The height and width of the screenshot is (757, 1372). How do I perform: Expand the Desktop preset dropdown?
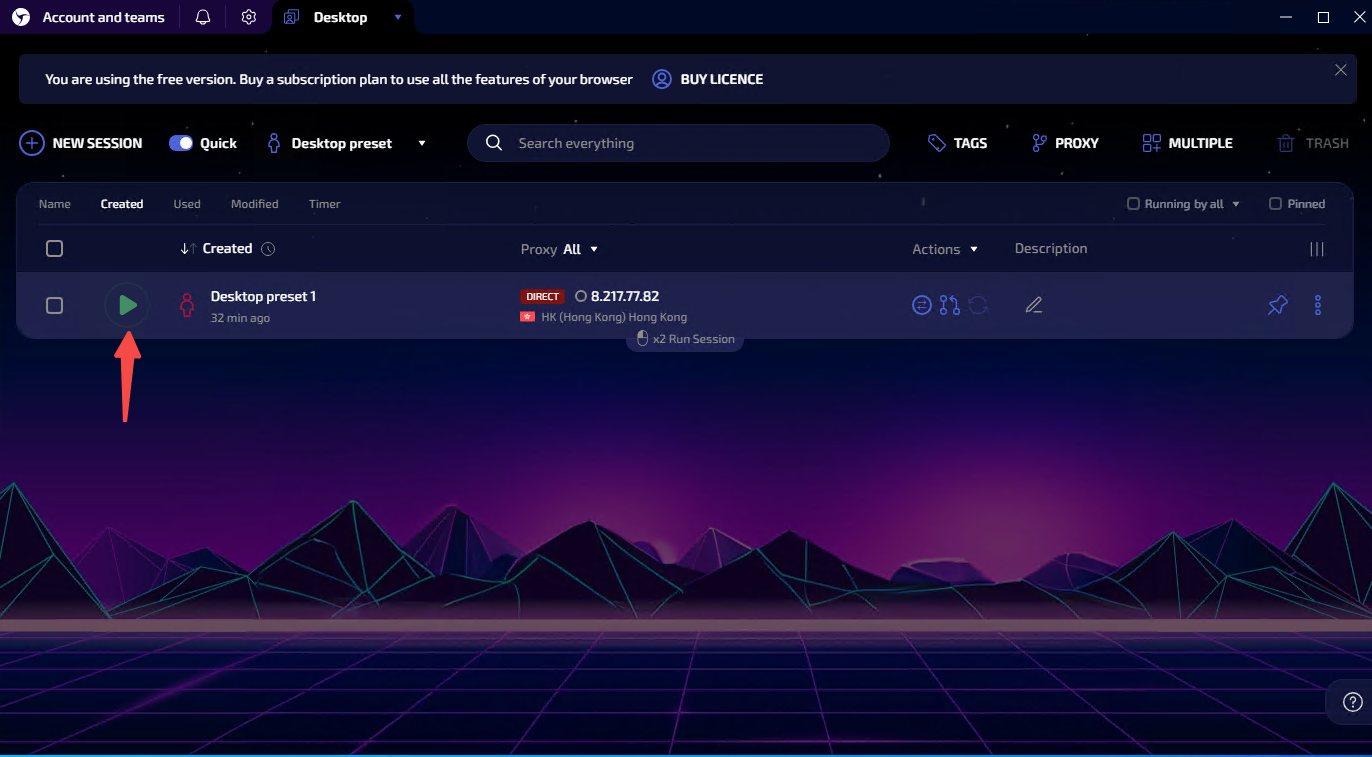[421, 143]
